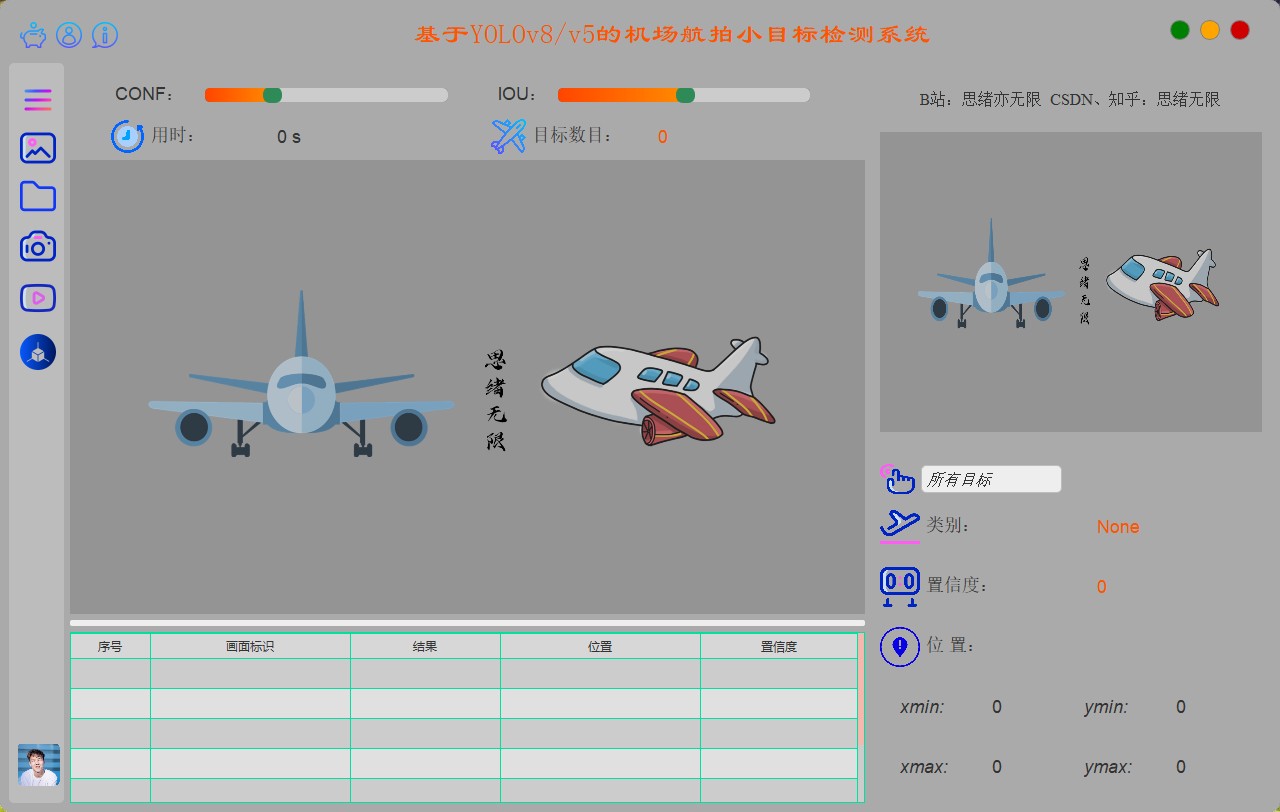Click the B站 CSDN author credit text
Image resolution: width=1280 pixels, height=812 pixels.
pos(1070,100)
